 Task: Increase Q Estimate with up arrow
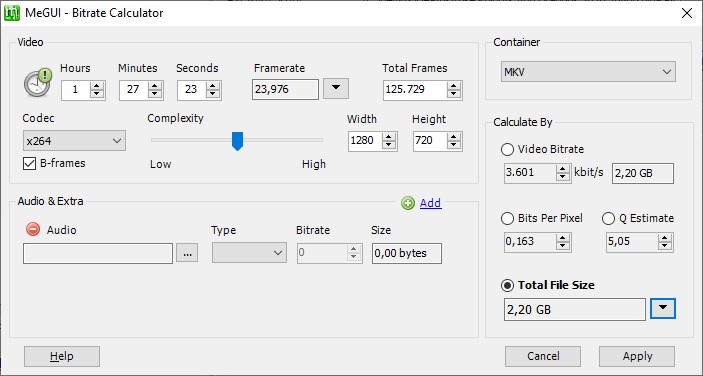[665, 238]
